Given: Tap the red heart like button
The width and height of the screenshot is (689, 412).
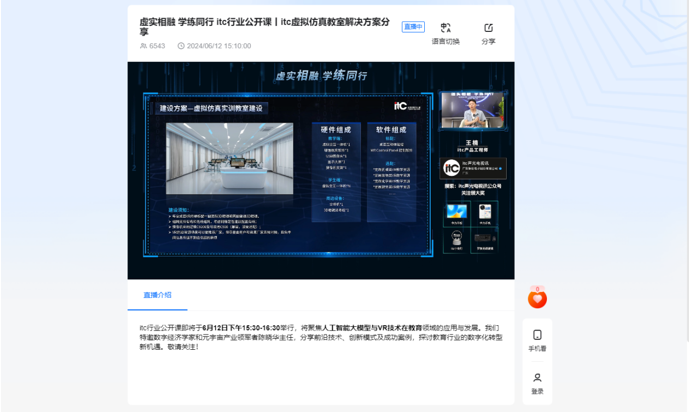Looking at the screenshot, I should (537, 299).
